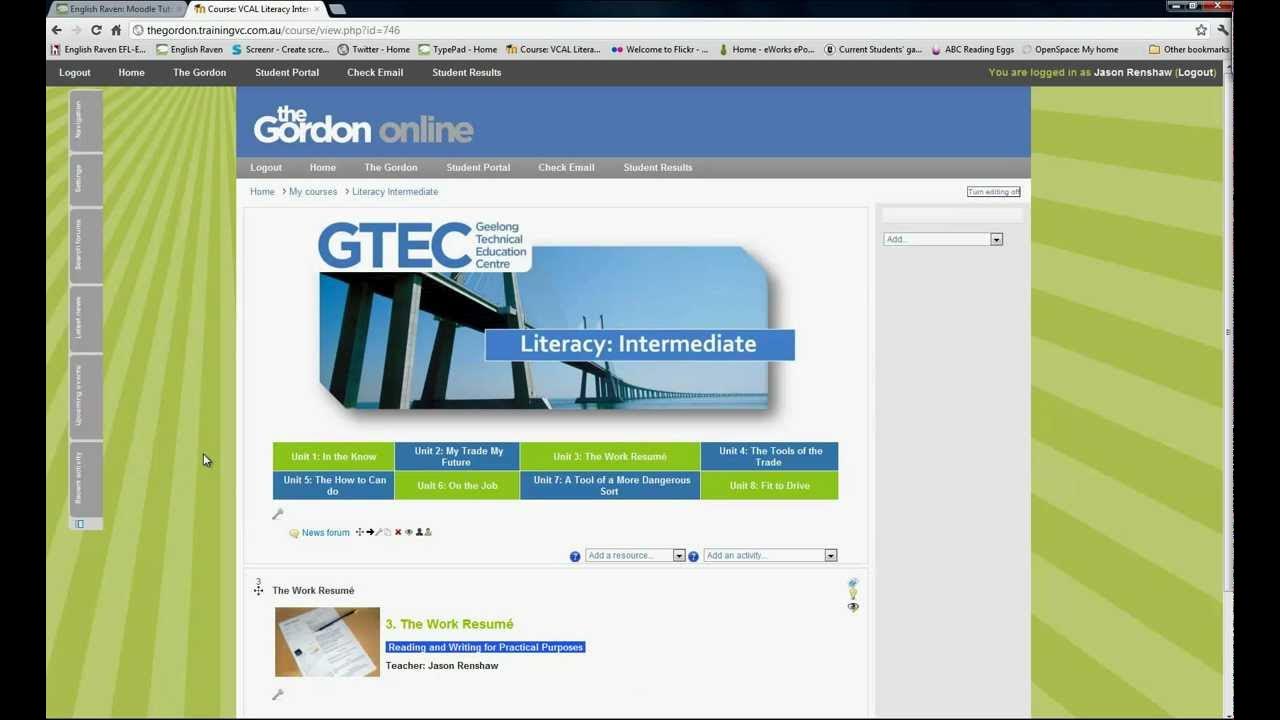This screenshot has height=720, width=1280.
Task: Open Unit 8: Fit to Drive
Action: pos(769,485)
